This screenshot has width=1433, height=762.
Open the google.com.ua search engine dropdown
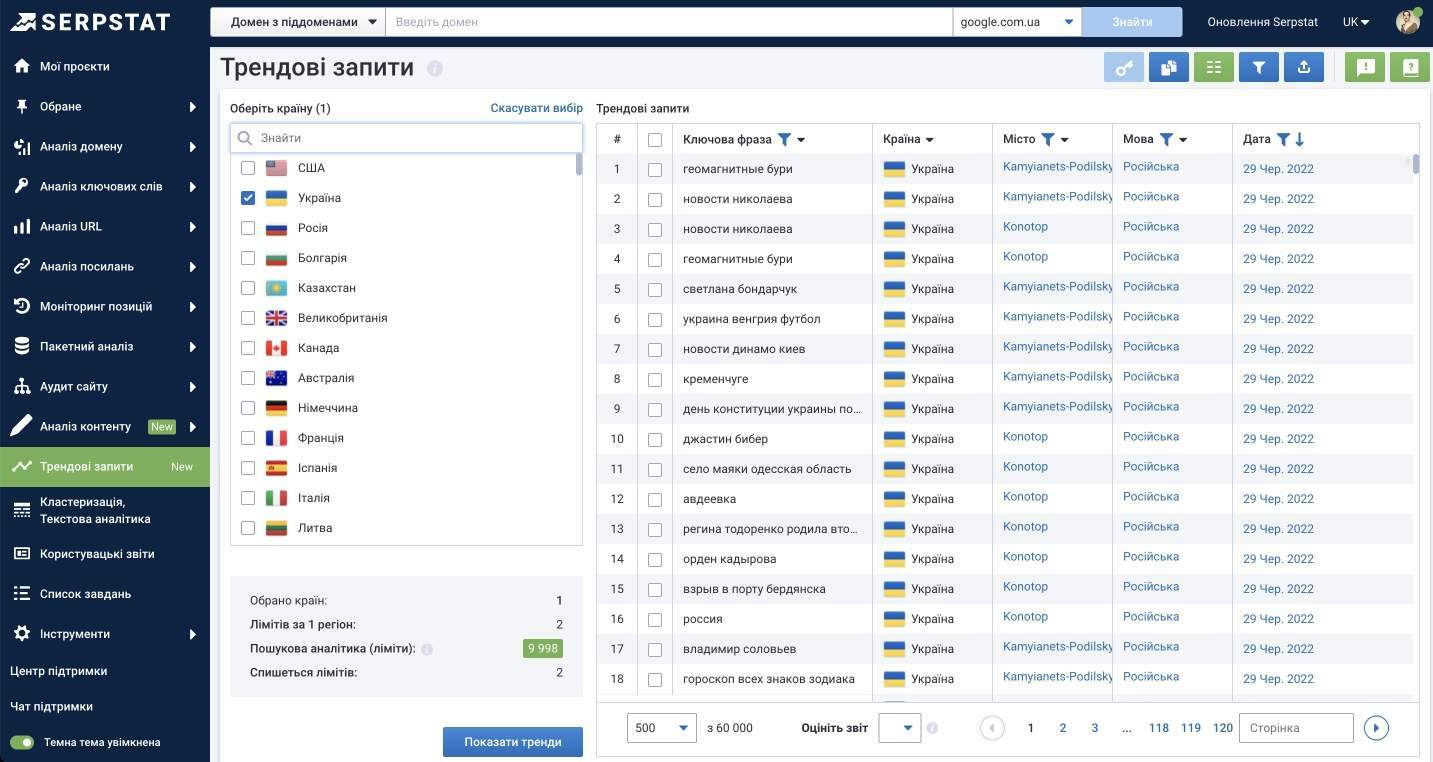1015,21
